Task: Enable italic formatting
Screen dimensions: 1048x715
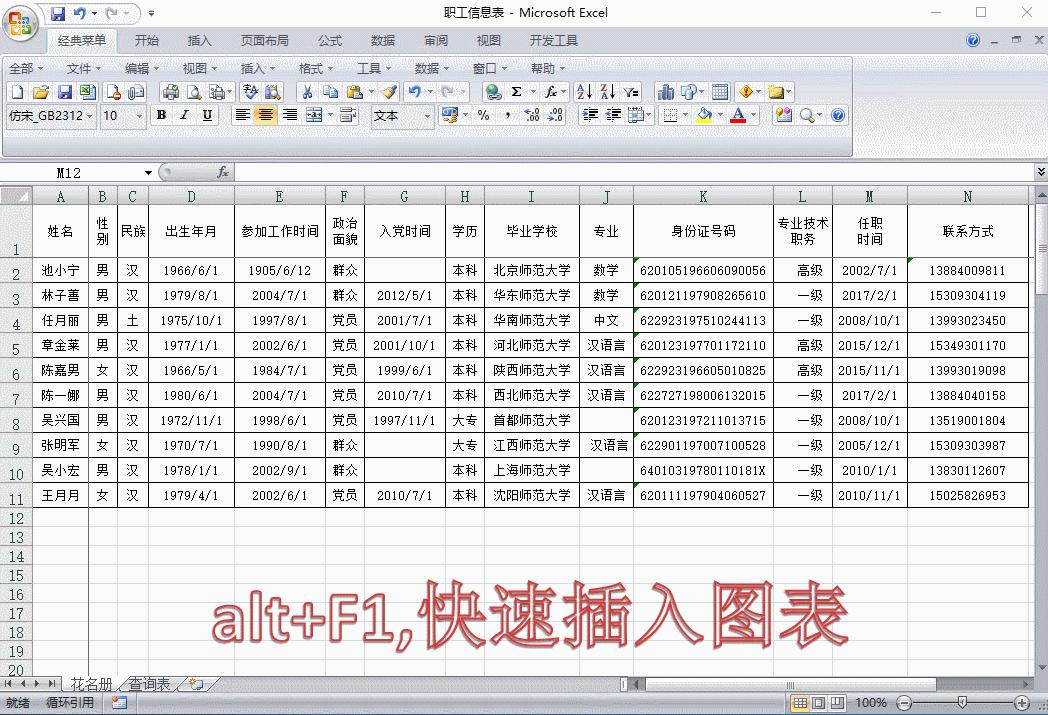Action: click(183, 116)
